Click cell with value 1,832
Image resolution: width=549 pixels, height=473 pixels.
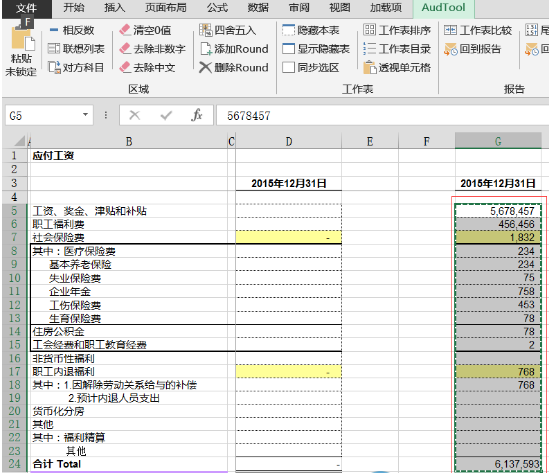[498, 238]
